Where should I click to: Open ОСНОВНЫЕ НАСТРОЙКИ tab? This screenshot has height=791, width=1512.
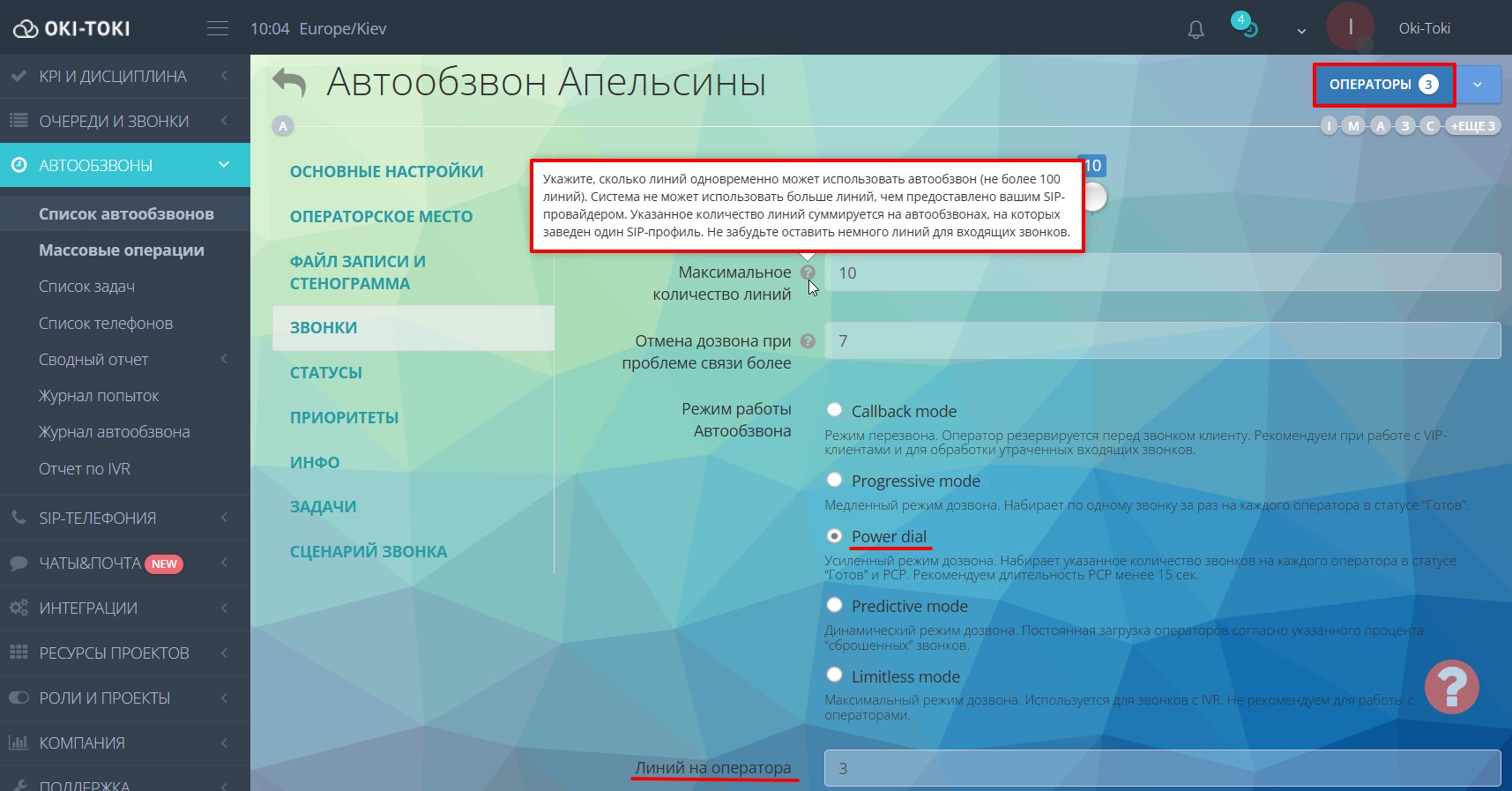(386, 171)
